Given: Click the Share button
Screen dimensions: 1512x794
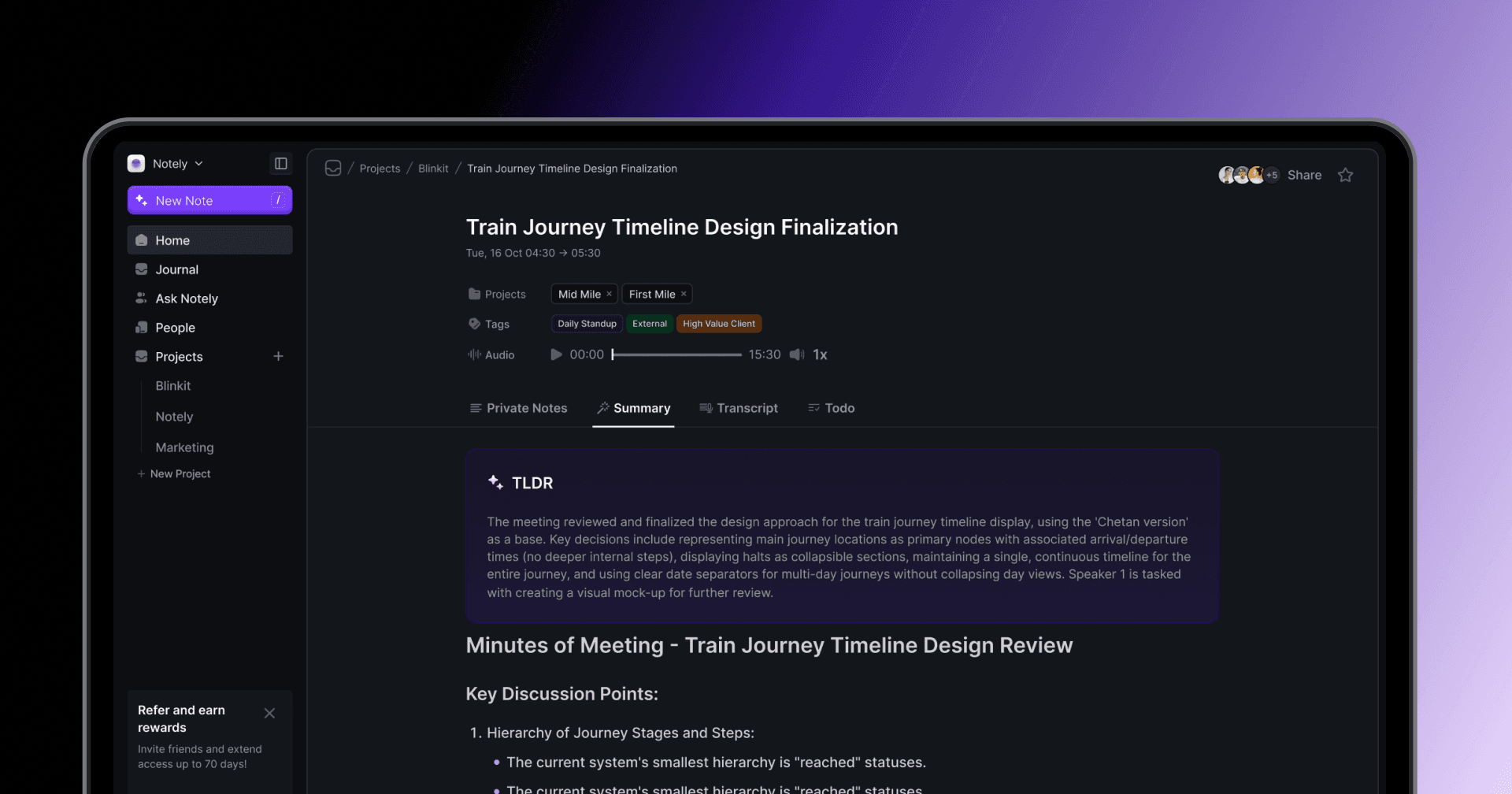Looking at the screenshot, I should tap(1304, 175).
